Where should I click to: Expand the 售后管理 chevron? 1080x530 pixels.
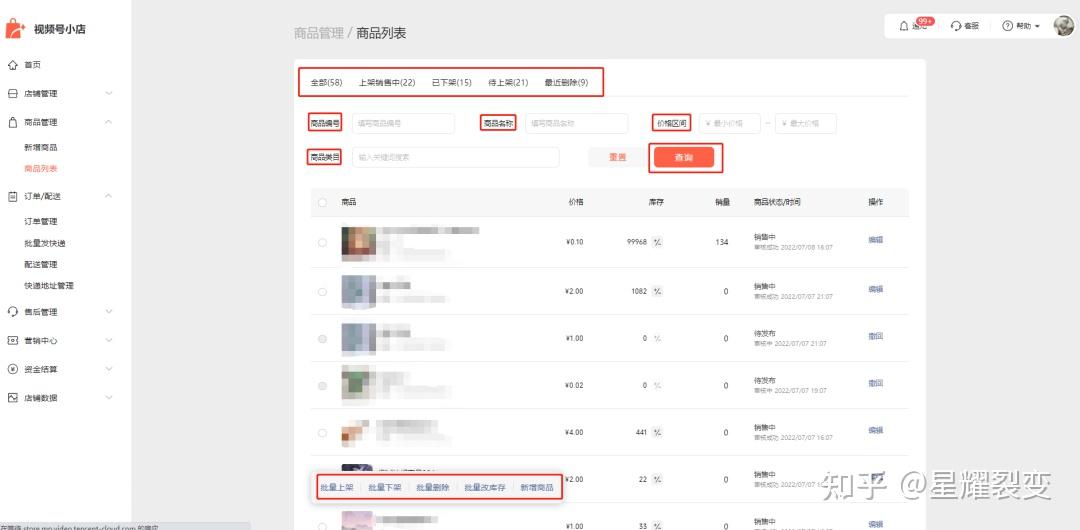point(109,312)
